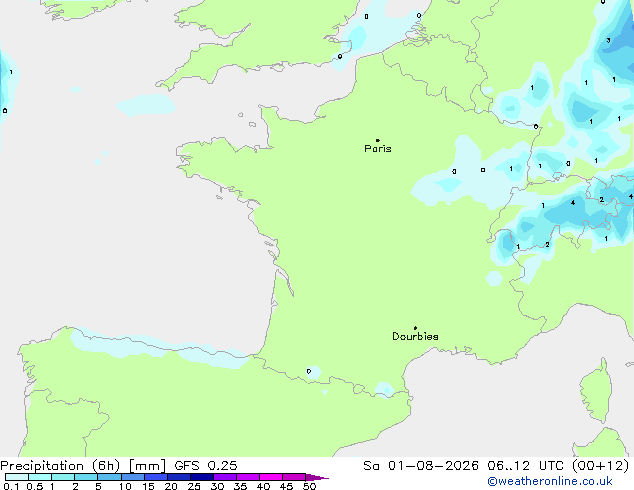Click the 'GFS 0.25' model label
The height and width of the screenshot is (490, 634).
pos(206,466)
